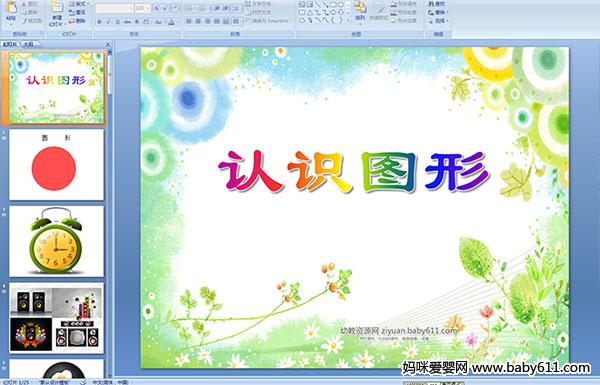
Task: Click the 认识图形 title text on the slide
Action: tap(354, 171)
